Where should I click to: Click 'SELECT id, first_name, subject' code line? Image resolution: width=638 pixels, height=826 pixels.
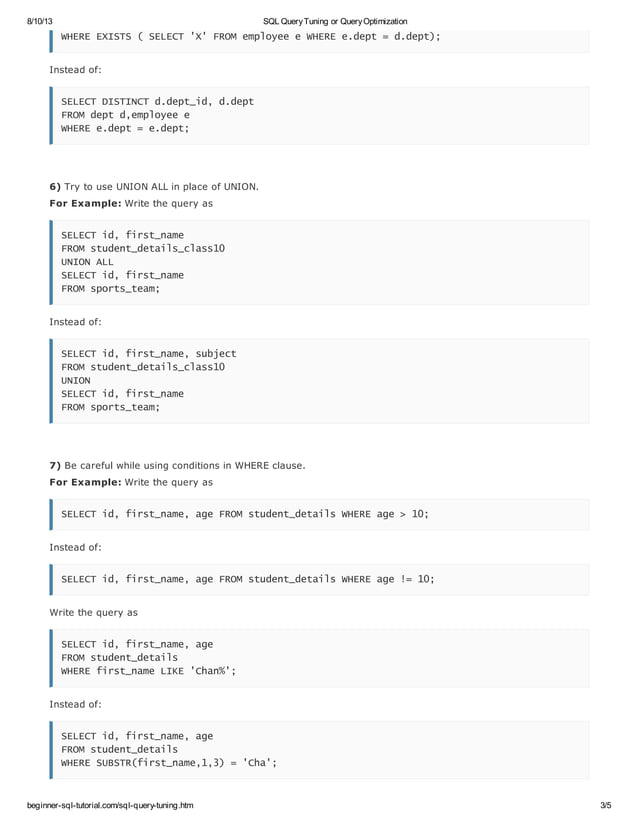coord(149,353)
